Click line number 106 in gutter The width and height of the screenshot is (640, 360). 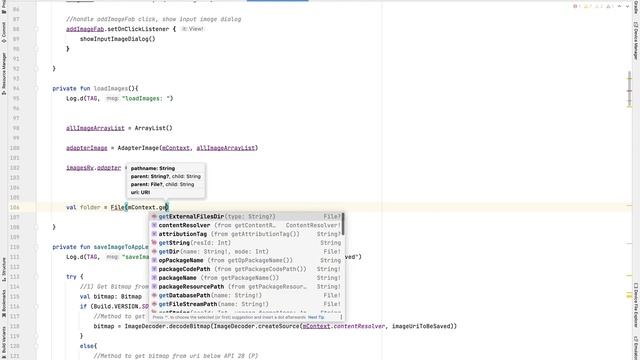[x=15, y=207]
